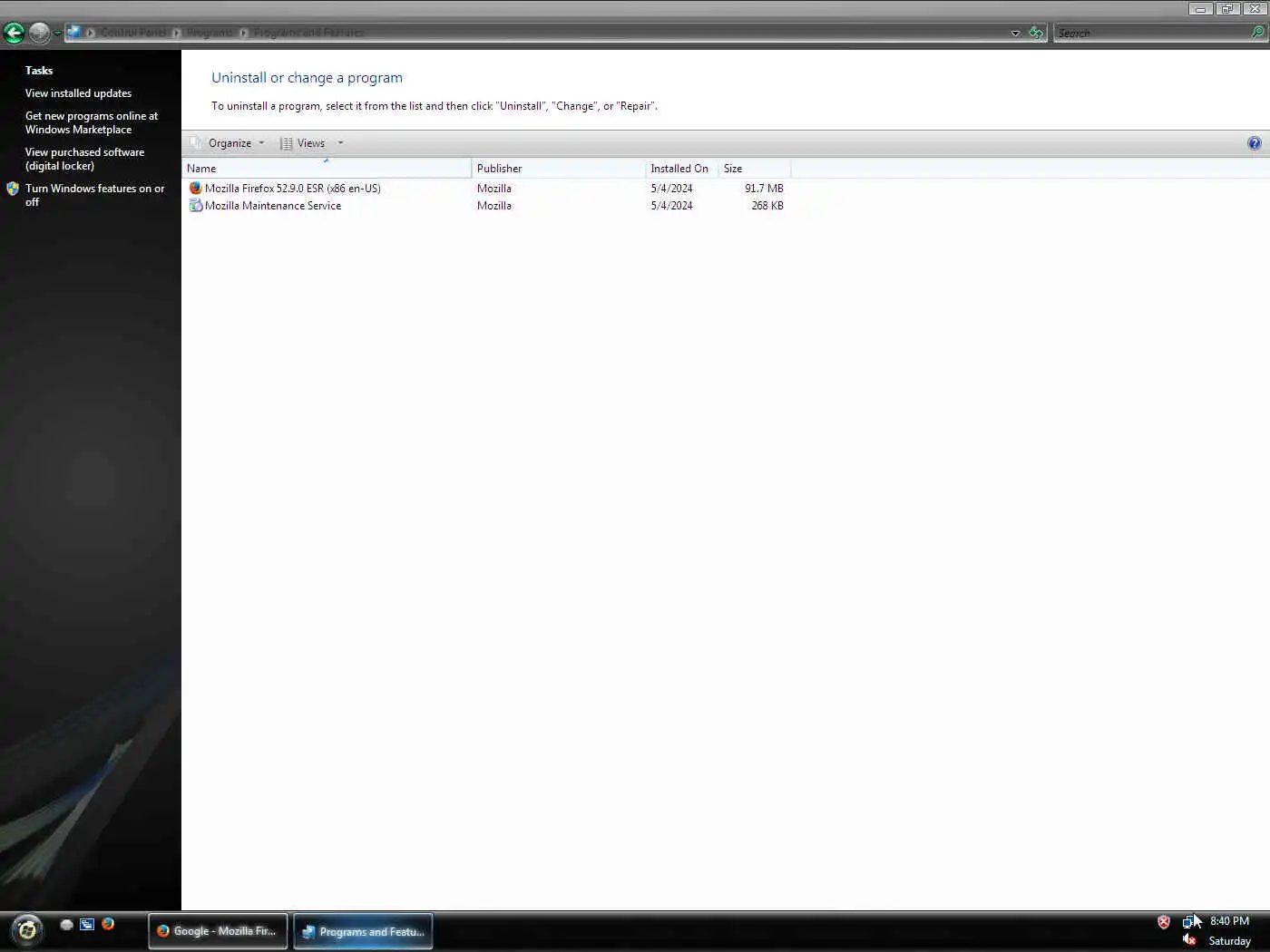Expand the arrow before Control Panel breadcrumb
This screenshot has height=952, width=1270.
(91, 33)
